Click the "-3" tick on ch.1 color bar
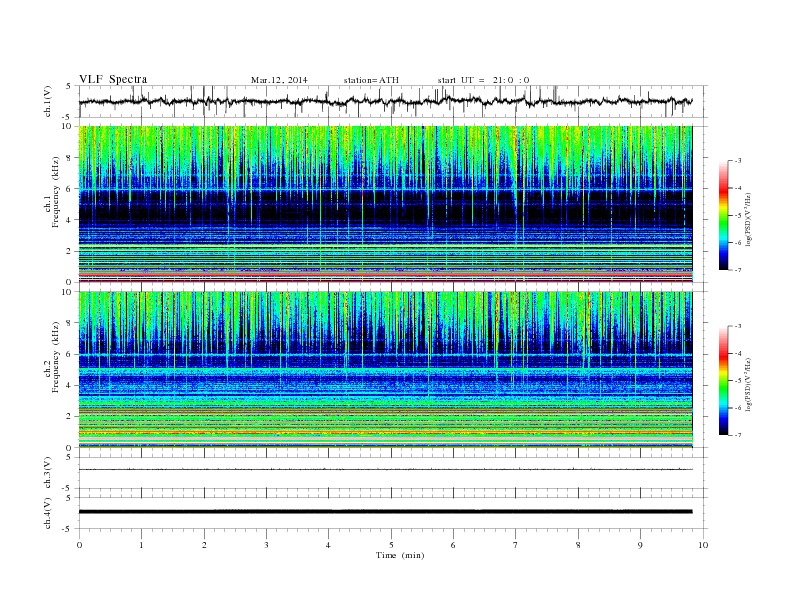This screenshot has width=792, height=612. [x=737, y=161]
